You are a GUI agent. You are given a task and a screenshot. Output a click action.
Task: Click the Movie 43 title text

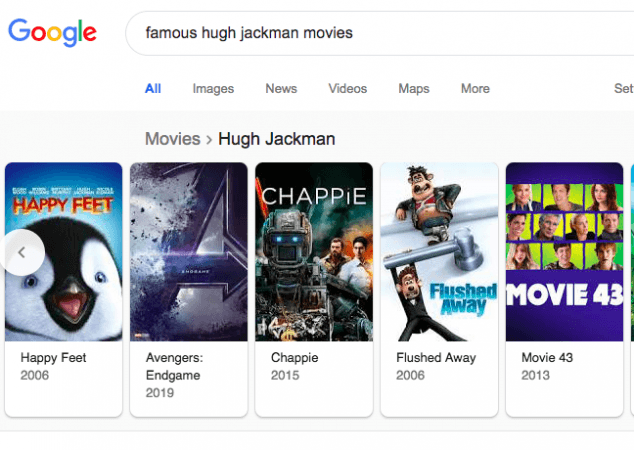pyautogui.click(x=547, y=358)
